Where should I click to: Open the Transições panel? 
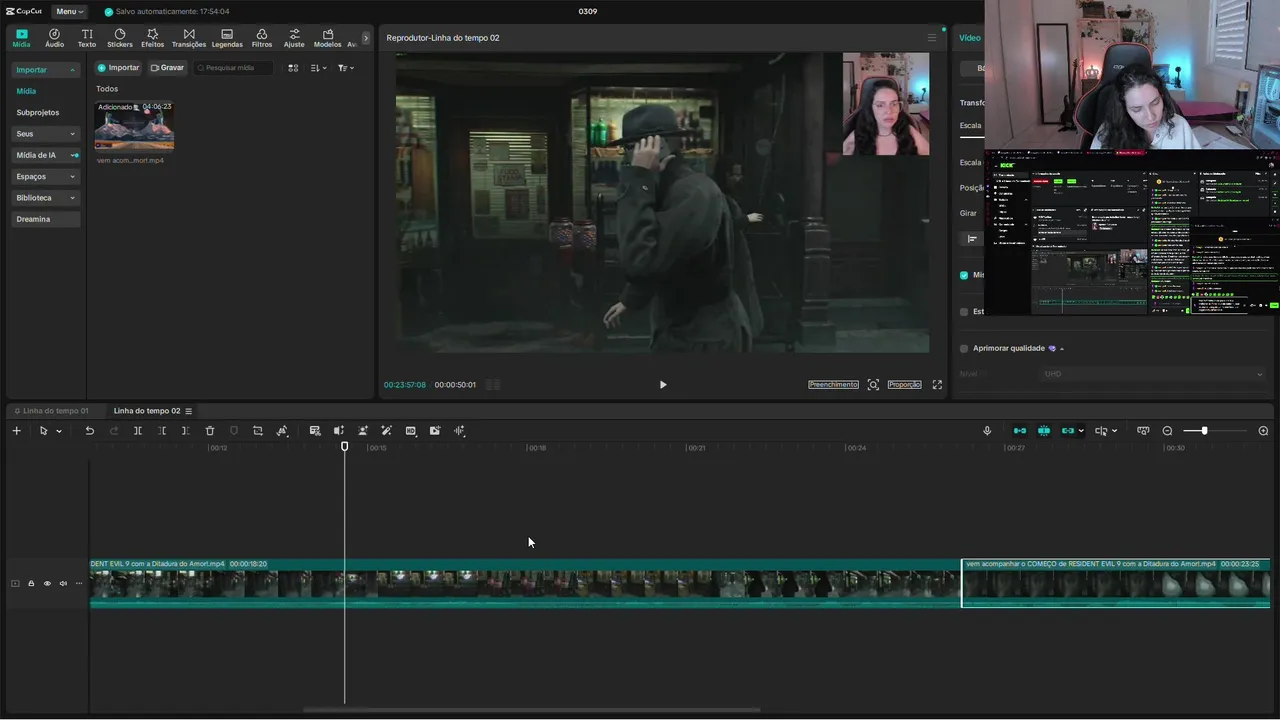[189, 38]
